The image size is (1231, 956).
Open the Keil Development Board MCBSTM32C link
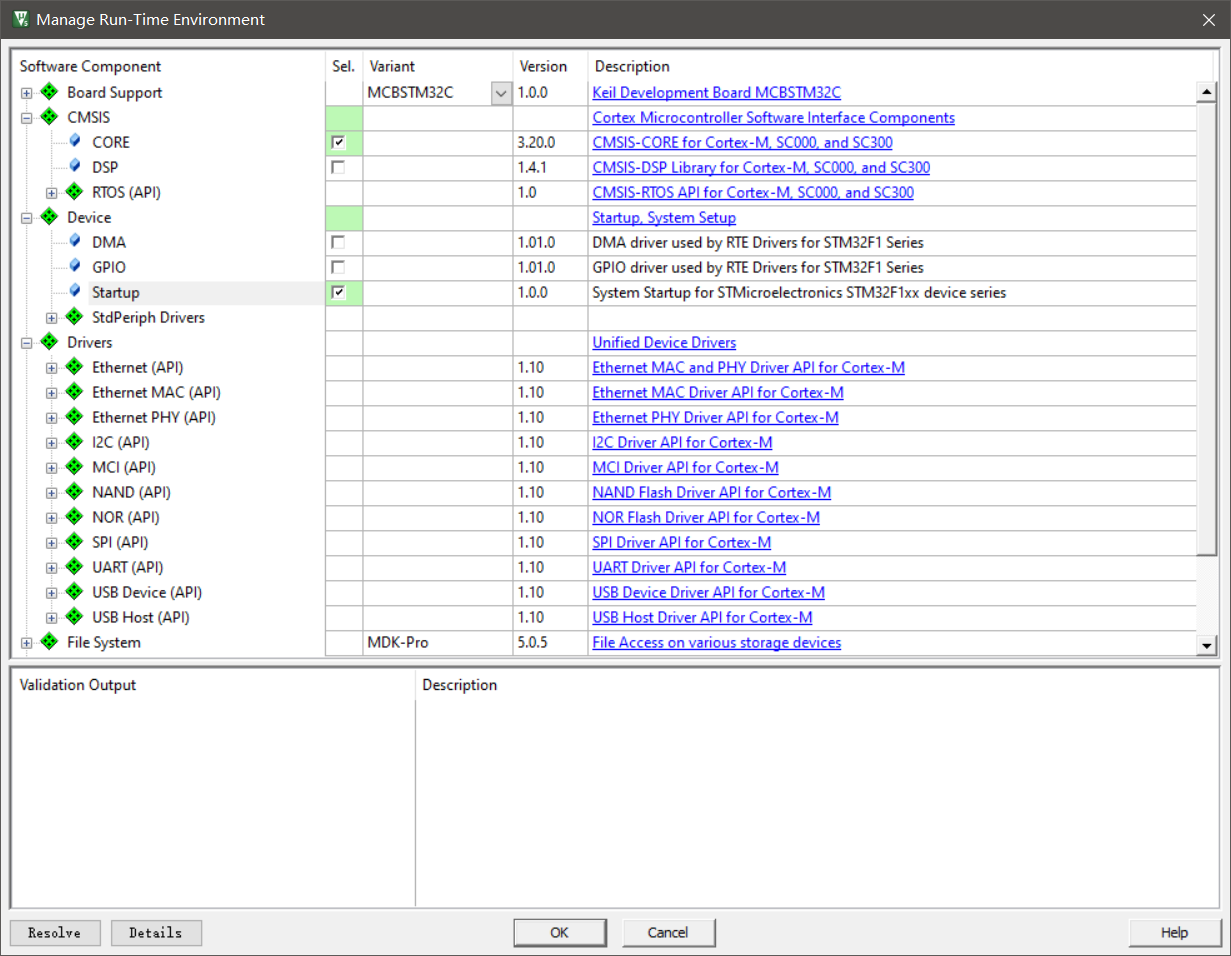[x=717, y=92]
